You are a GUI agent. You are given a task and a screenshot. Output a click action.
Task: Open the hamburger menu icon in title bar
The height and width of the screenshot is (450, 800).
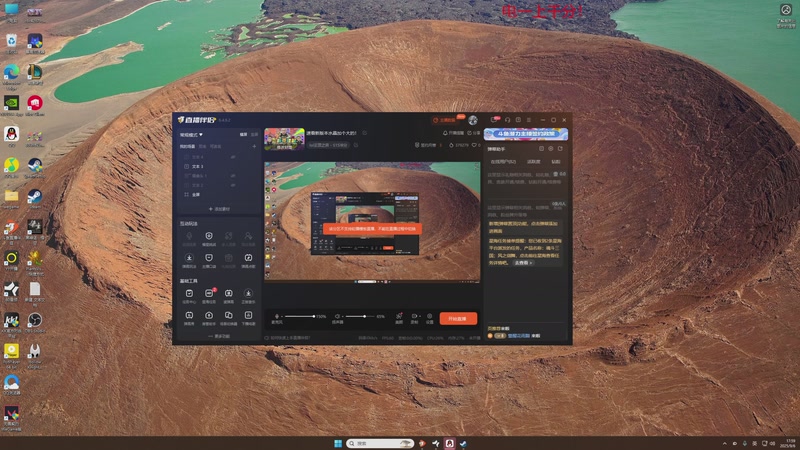(529, 120)
